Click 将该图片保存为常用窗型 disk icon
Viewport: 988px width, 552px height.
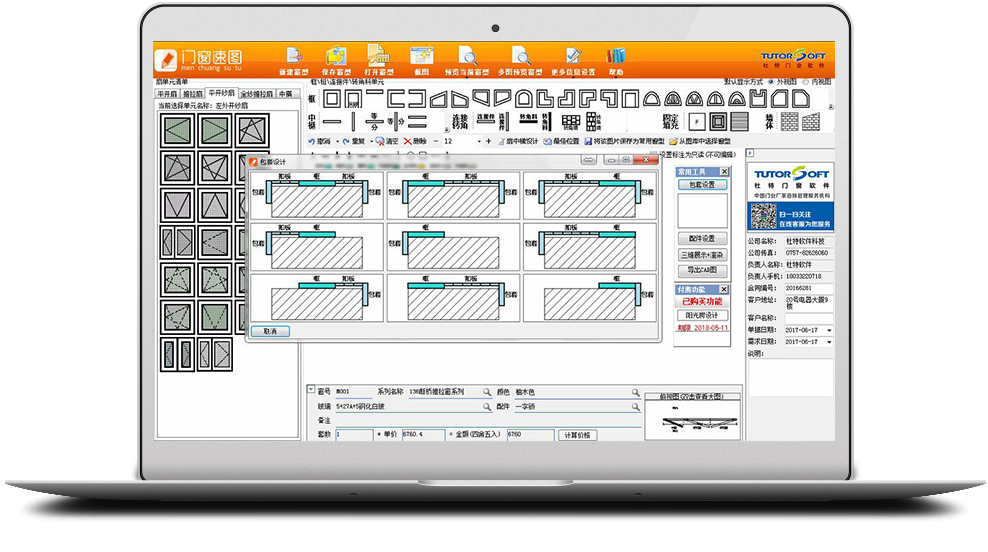tap(588, 141)
